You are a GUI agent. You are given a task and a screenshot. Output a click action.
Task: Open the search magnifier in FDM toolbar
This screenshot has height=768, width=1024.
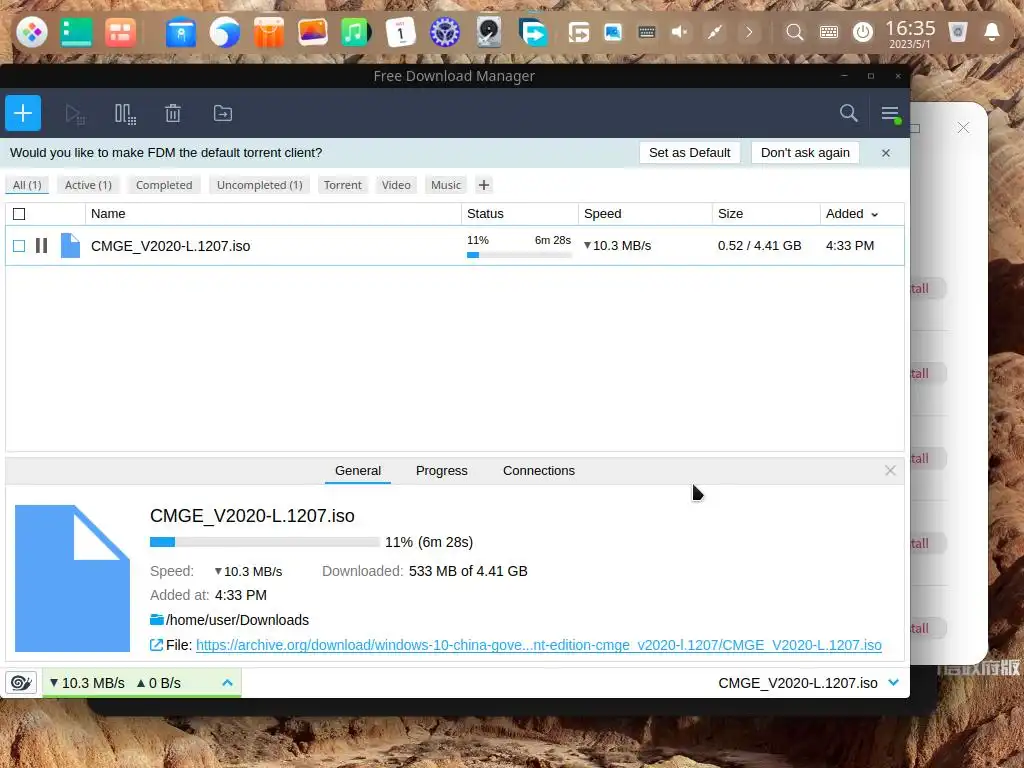[848, 113]
